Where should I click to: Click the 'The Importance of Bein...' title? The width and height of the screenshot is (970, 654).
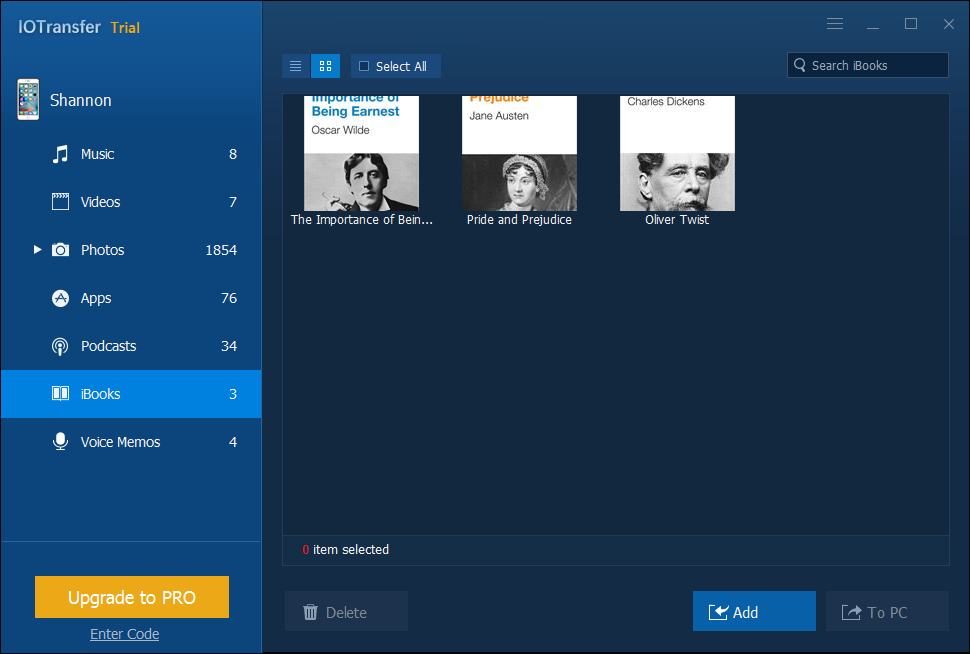coord(362,220)
